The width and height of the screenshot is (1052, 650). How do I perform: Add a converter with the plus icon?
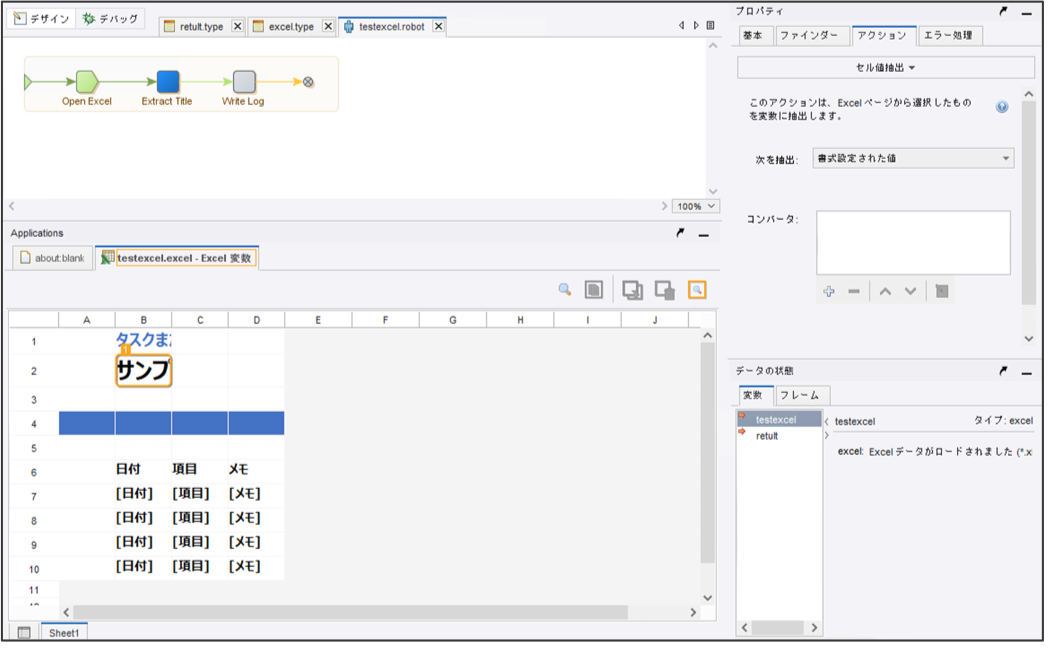pos(828,291)
